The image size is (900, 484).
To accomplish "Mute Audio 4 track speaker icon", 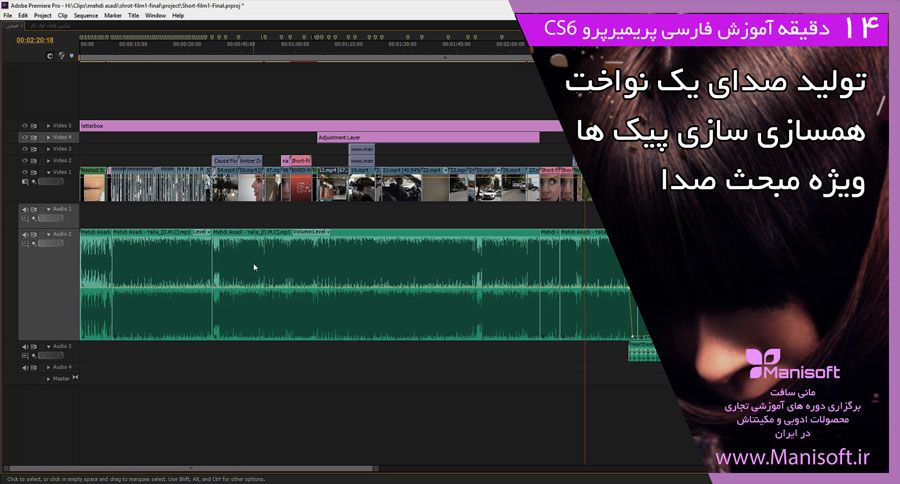I will click(25, 367).
